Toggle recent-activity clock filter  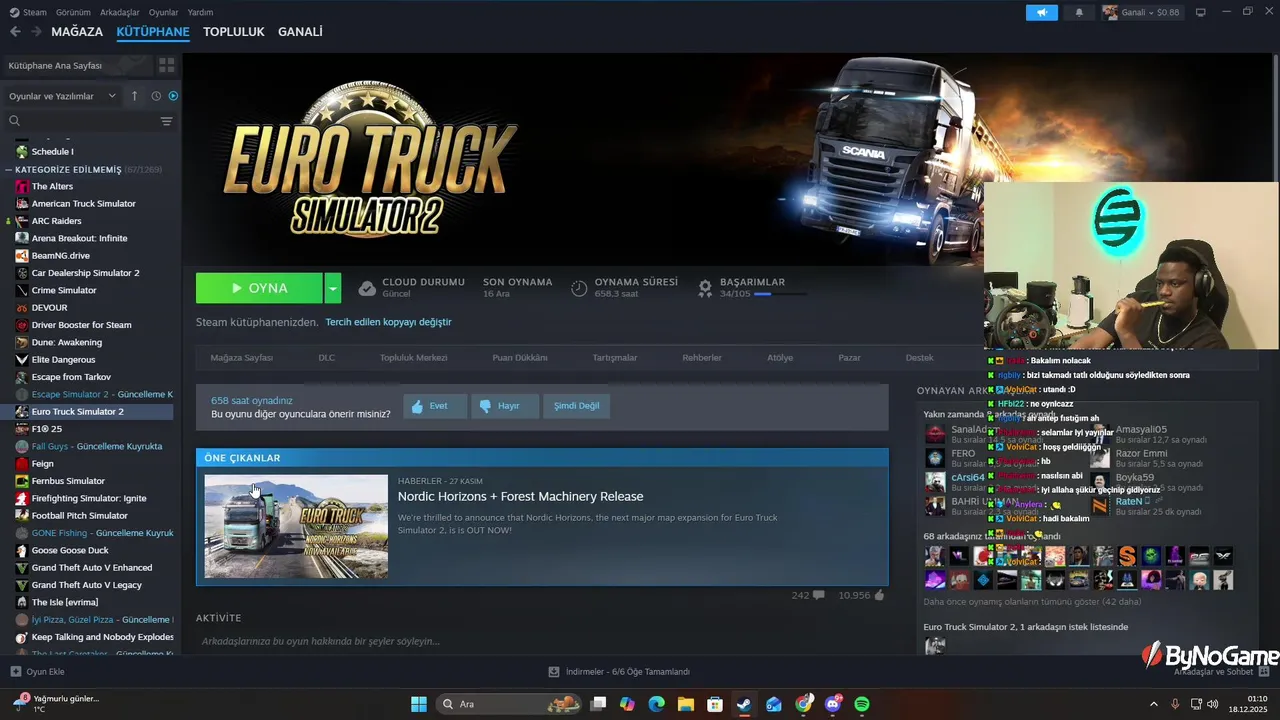tap(156, 96)
